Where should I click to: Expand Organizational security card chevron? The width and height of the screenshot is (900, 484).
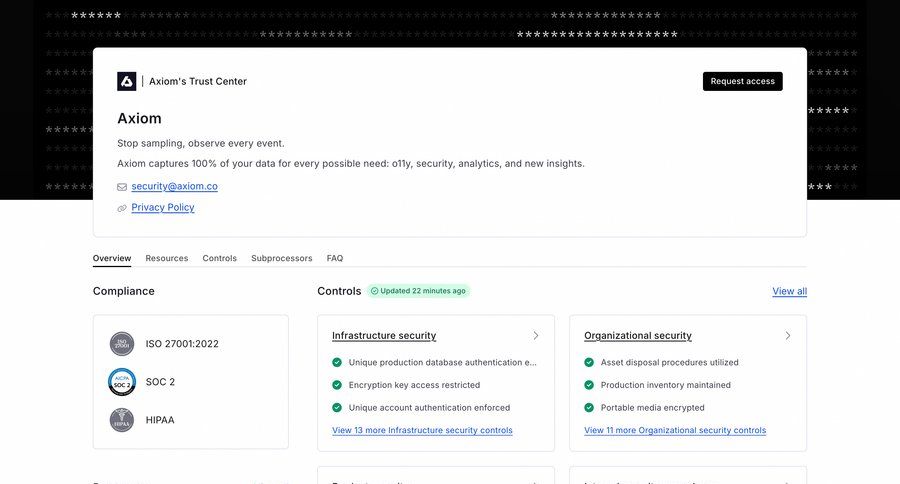tap(788, 335)
